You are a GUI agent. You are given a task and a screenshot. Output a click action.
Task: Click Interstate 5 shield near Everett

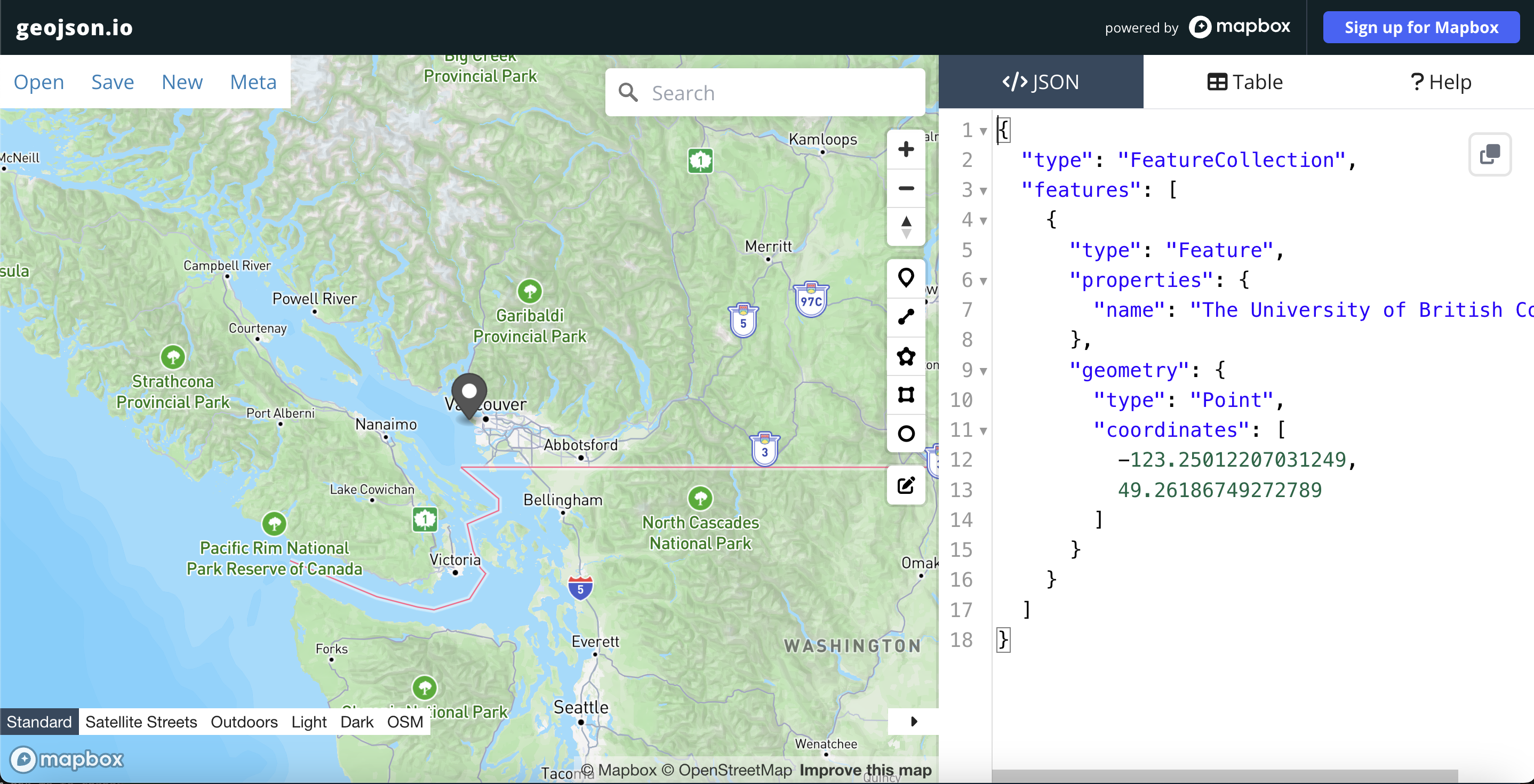click(580, 588)
